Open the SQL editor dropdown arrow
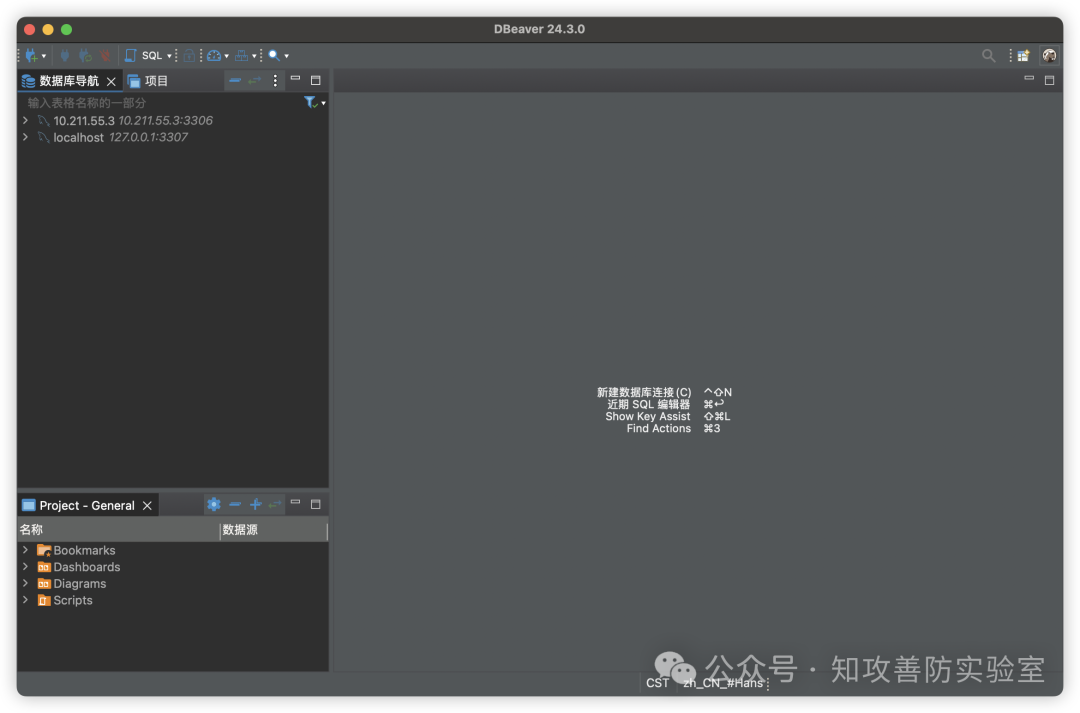 tap(169, 56)
